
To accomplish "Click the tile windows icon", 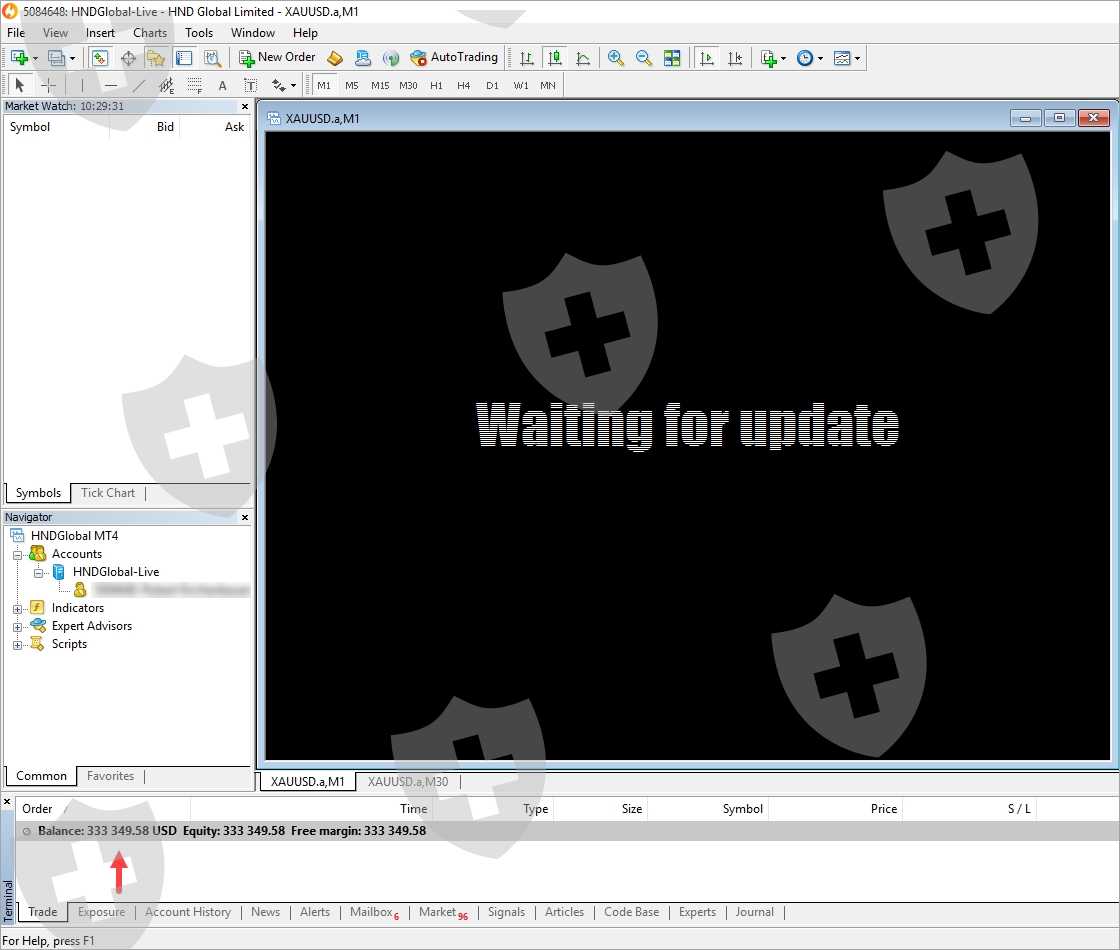I will coord(672,58).
